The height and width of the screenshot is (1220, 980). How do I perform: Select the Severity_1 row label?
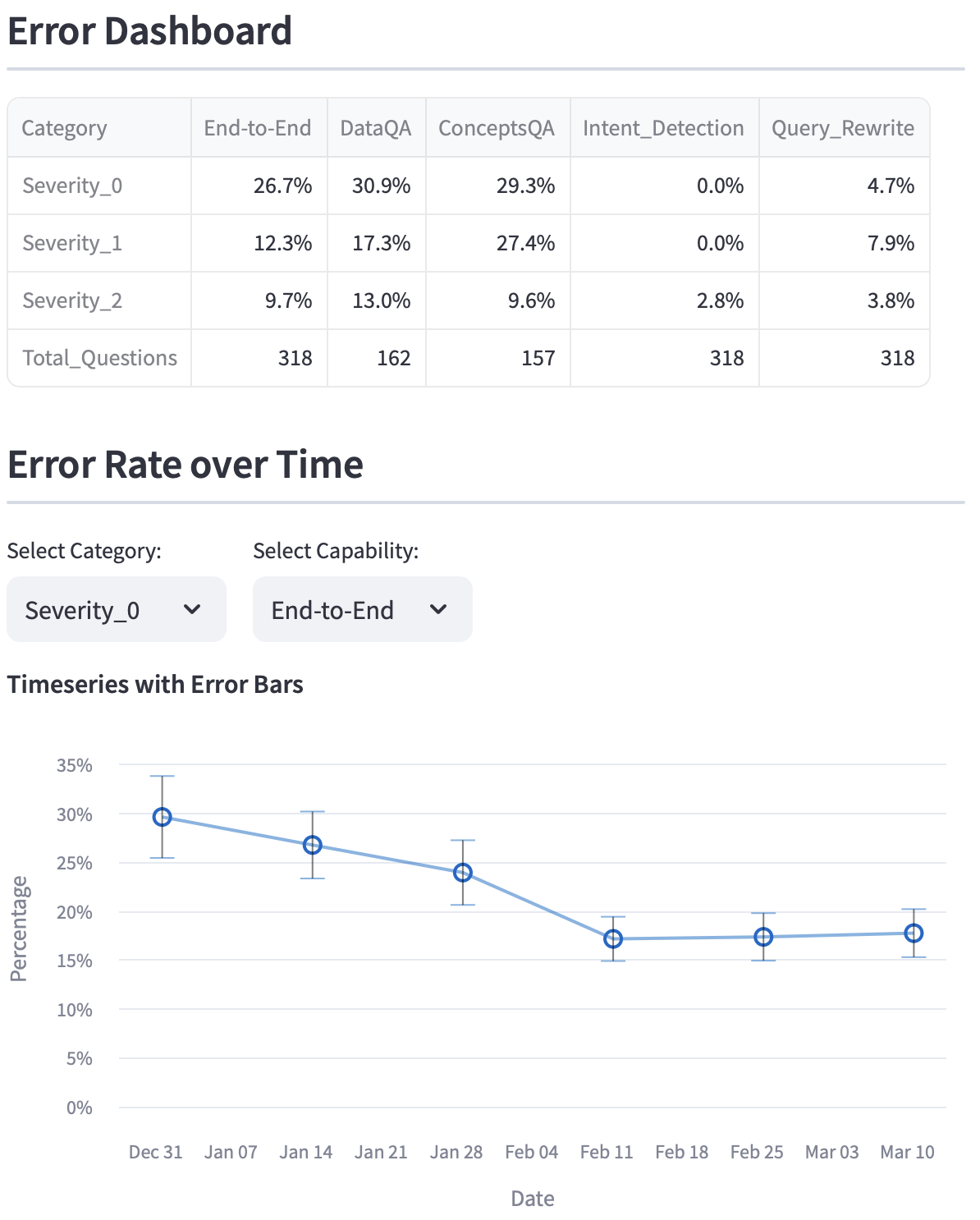pyautogui.click(x=72, y=243)
